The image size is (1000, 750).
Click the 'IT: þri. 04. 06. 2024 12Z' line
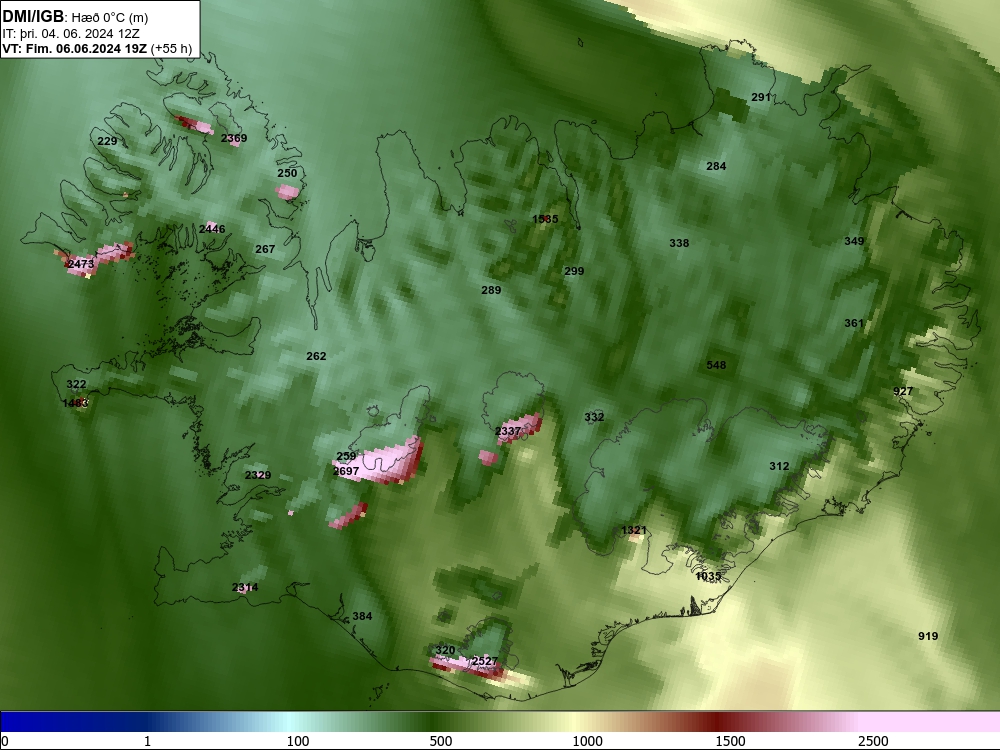71,34
